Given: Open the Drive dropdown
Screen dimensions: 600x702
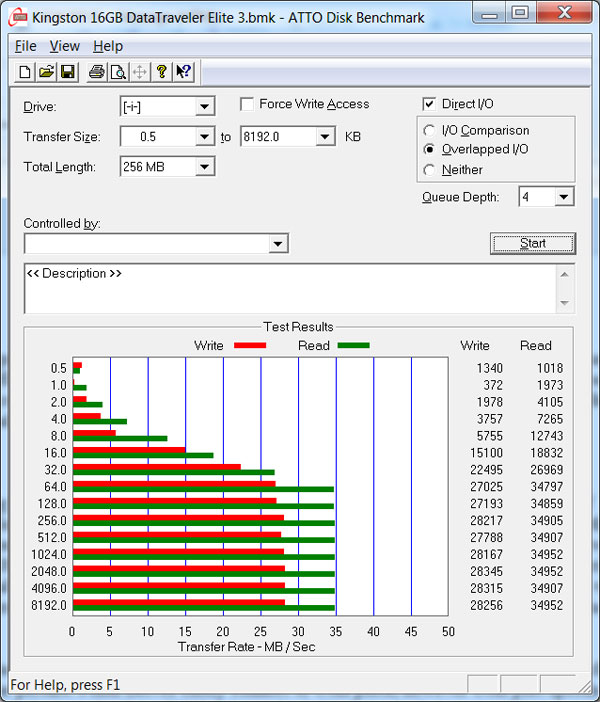Looking at the screenshot, I should tap(205, 107).
